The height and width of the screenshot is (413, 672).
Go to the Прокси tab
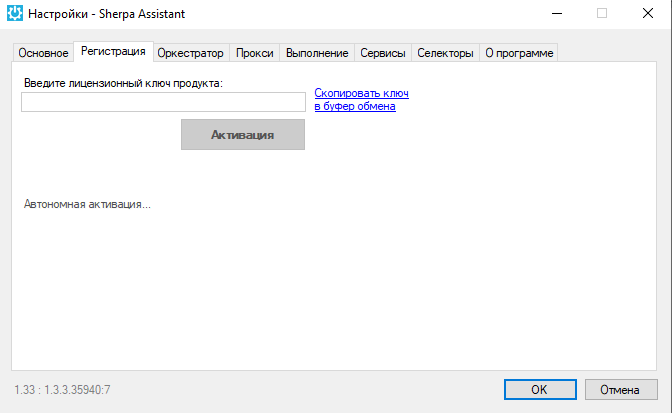coord(255,53)
